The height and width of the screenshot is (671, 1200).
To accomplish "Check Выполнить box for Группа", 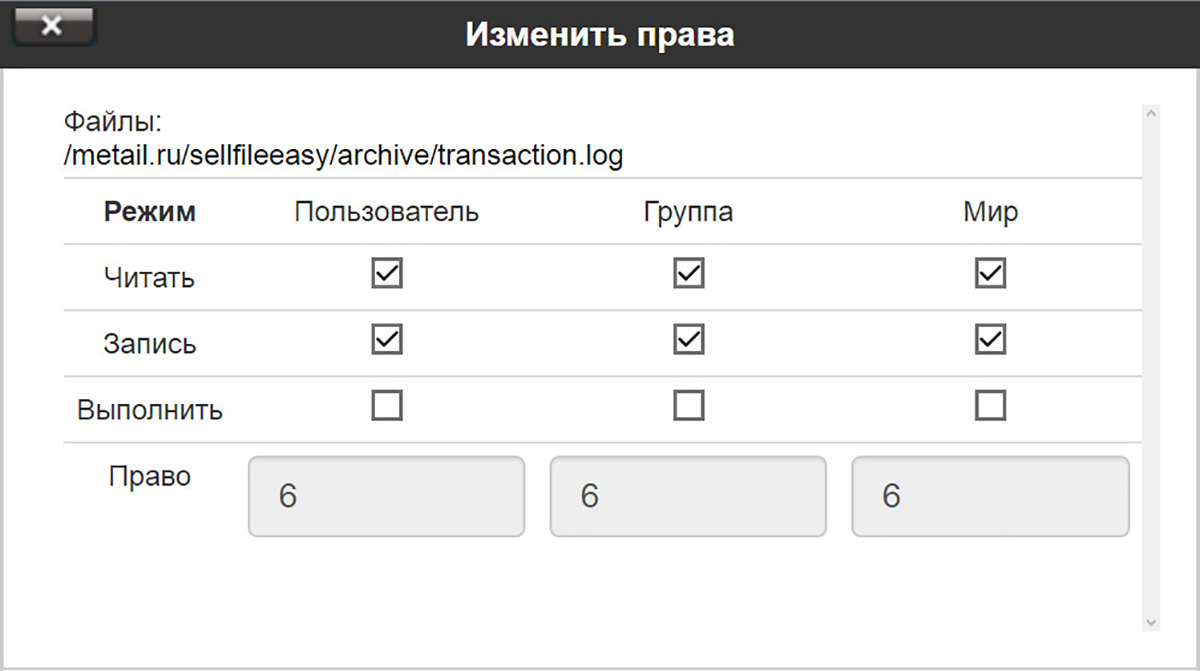I will [x=689, y=406].
